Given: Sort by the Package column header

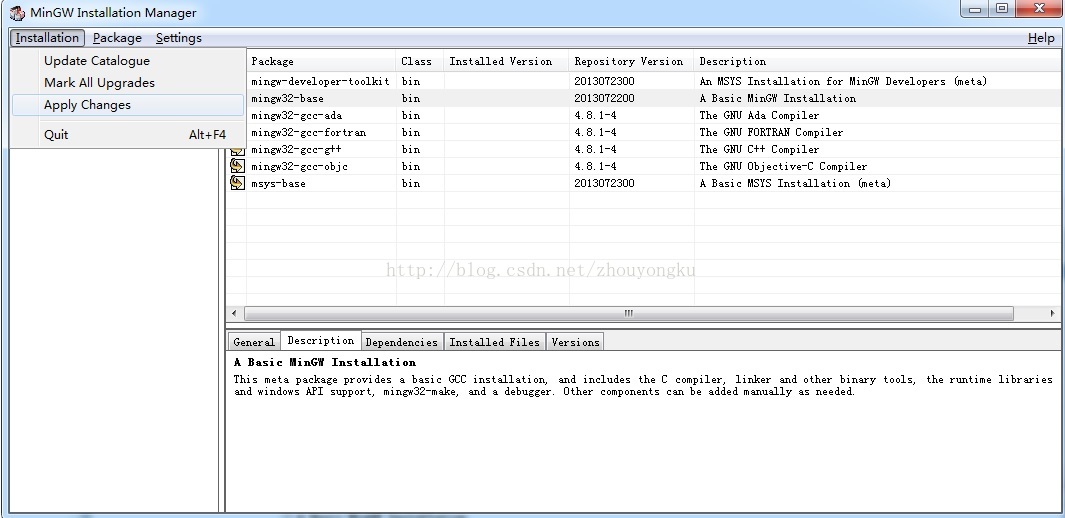Looking at the screenshot, I should pos(321,61).
